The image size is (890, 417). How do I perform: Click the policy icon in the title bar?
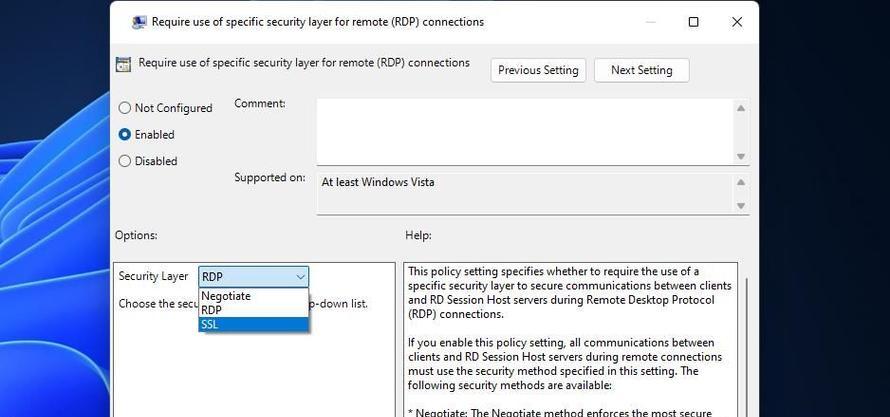tap(139, 22)
